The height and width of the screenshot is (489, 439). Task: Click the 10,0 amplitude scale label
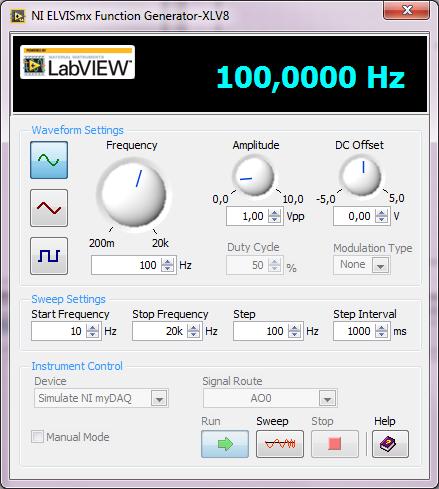(x=293, y=199)
